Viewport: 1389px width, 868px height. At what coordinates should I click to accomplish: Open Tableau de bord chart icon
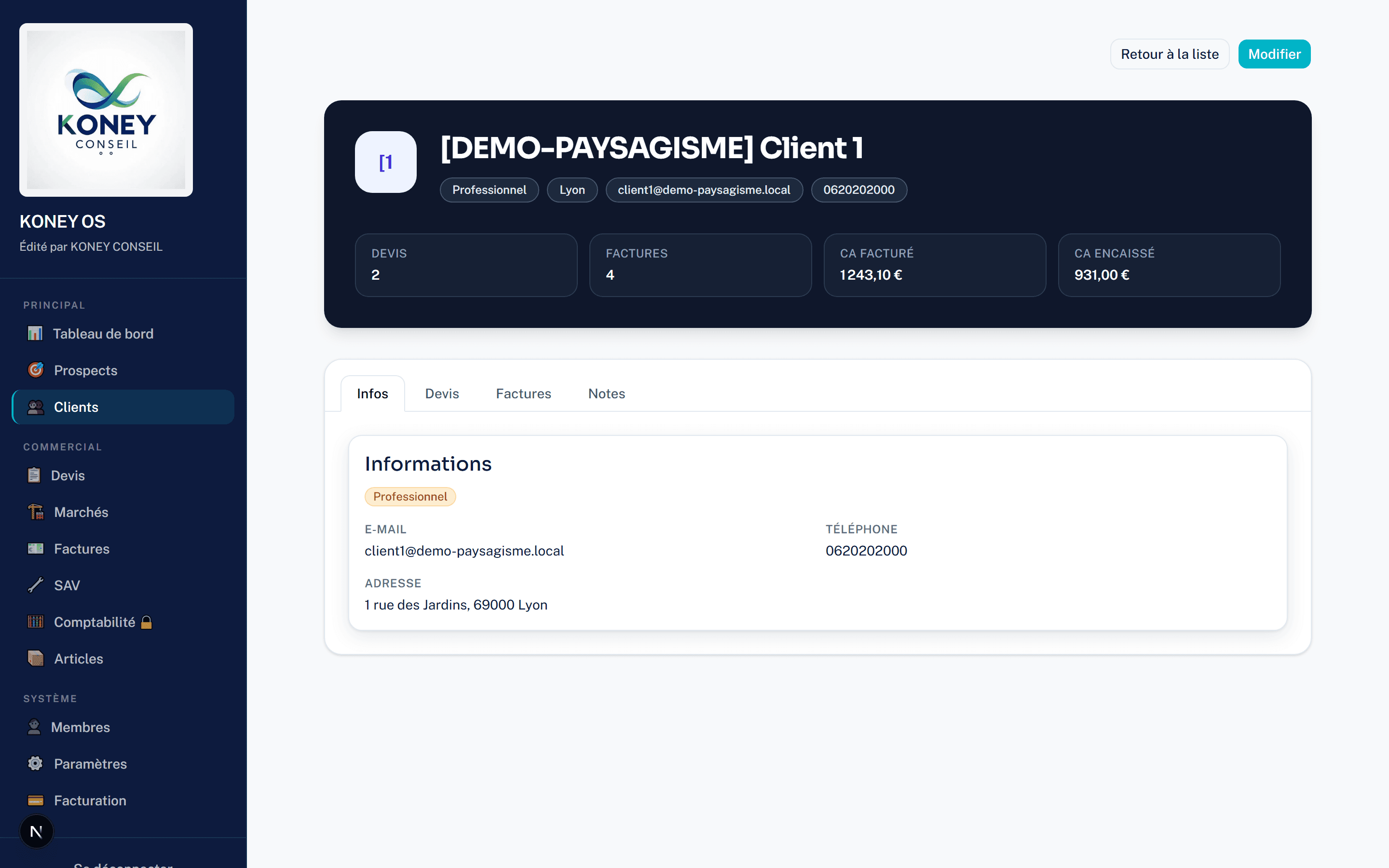pos(35,334)
